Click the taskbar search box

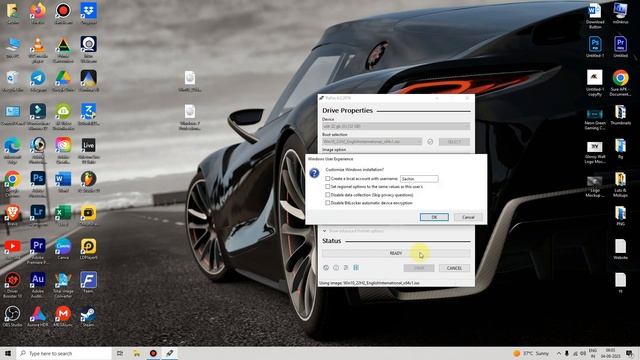pyautogui.click(x=64, y=353)
